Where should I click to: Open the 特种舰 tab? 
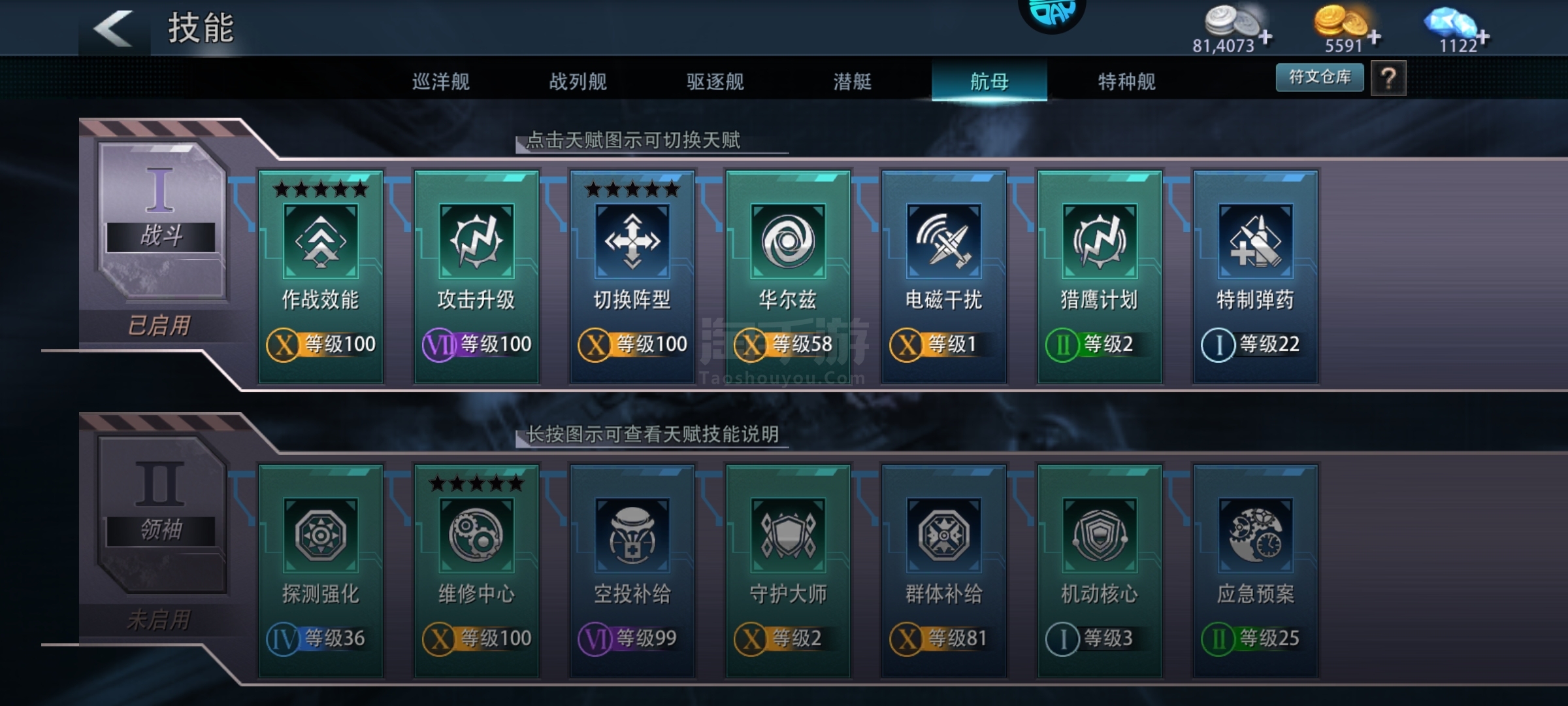(x=1127, y=82)
